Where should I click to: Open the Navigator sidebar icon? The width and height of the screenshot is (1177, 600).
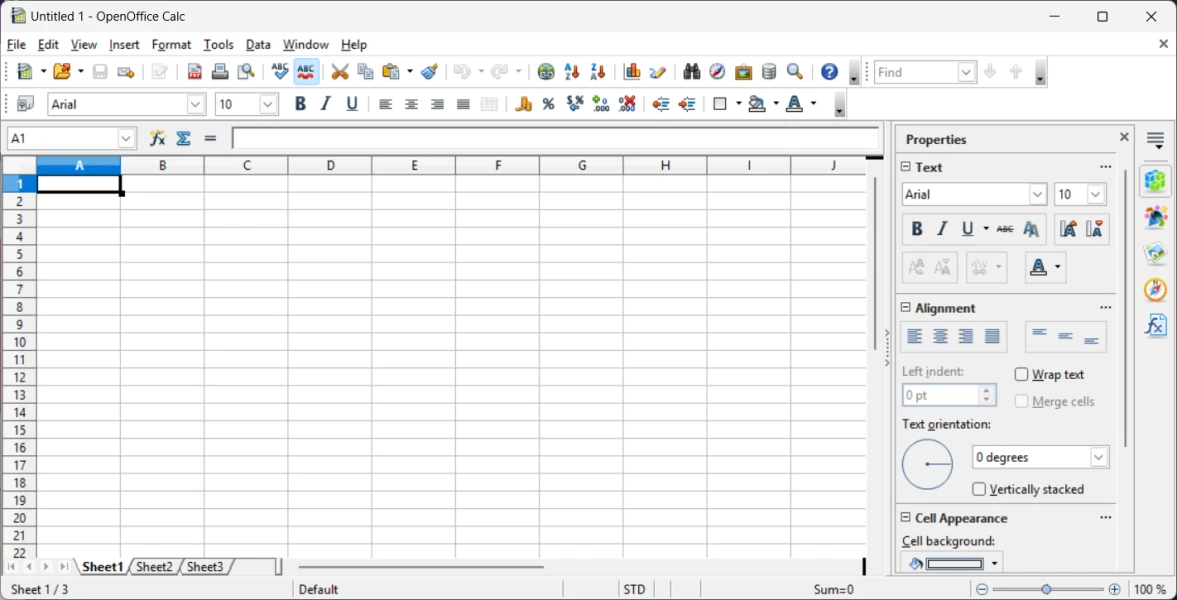coord(1155,290)
